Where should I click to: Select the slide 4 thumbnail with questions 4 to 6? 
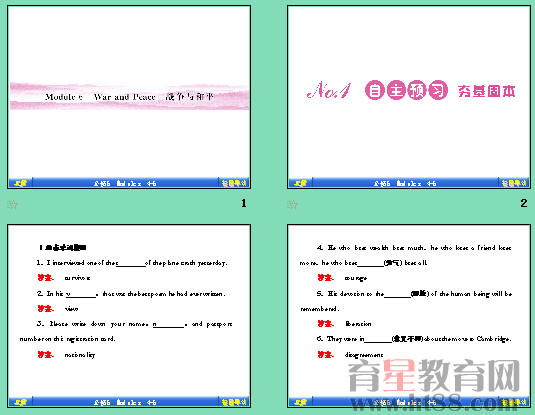[409, 316]
